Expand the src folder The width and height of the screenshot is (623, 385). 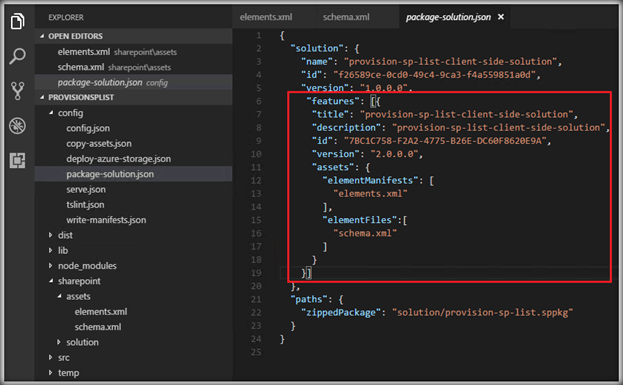pyautogui.click(x=51, y=358)
